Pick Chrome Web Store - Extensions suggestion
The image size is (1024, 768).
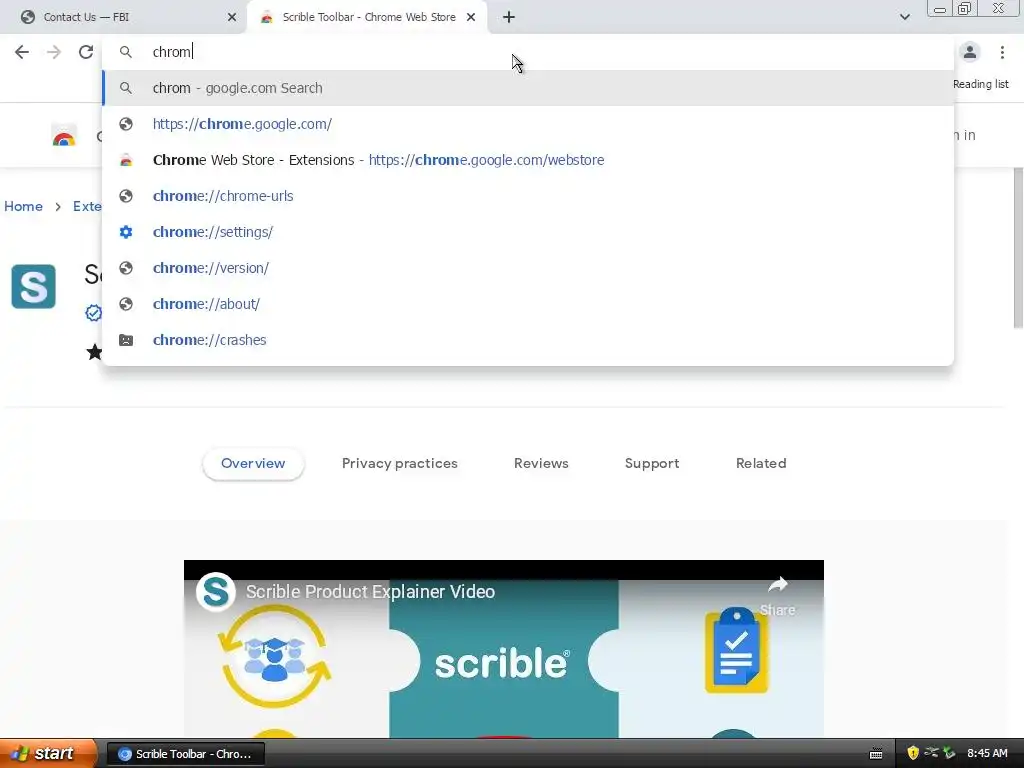click(x=528, y=160)
